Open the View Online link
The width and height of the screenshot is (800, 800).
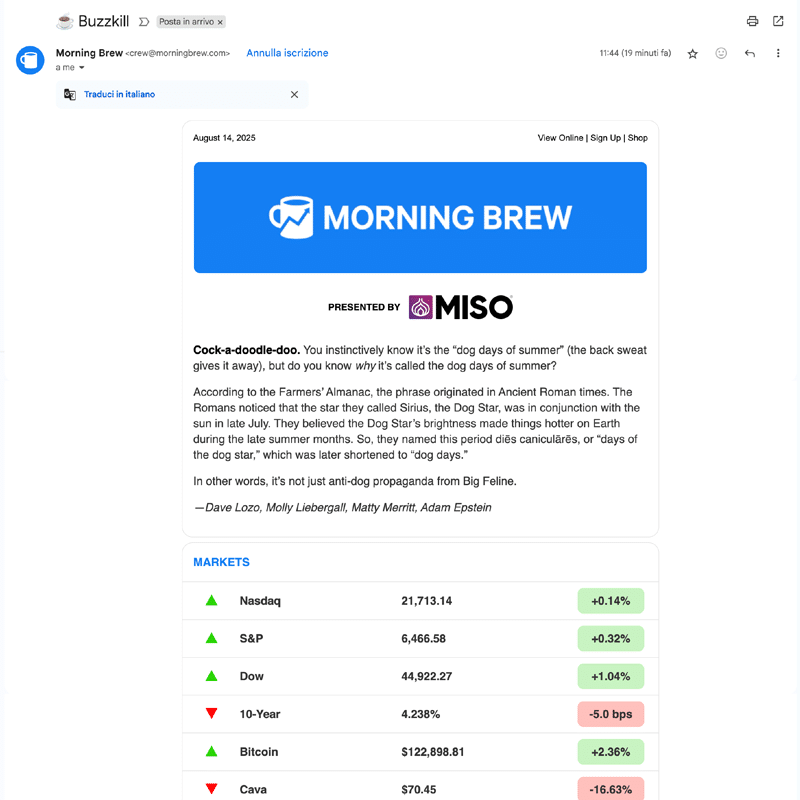pyautogui.click(x=560, y=138)
